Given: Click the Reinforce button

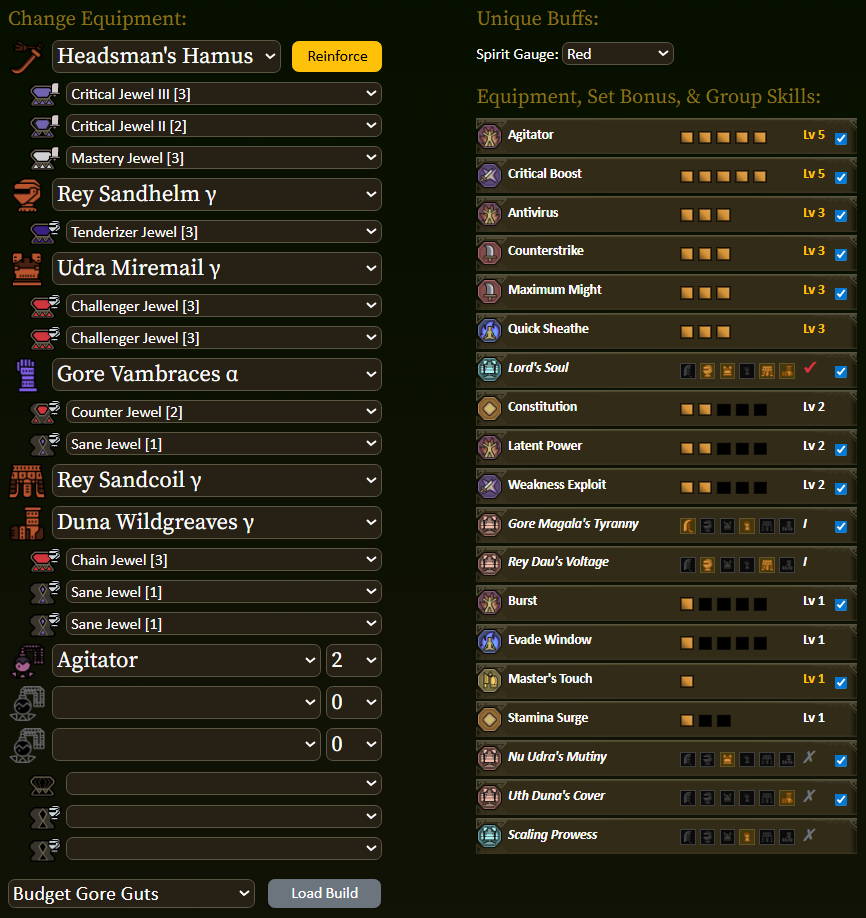Looking at the screenshot, I should point(337,56).
